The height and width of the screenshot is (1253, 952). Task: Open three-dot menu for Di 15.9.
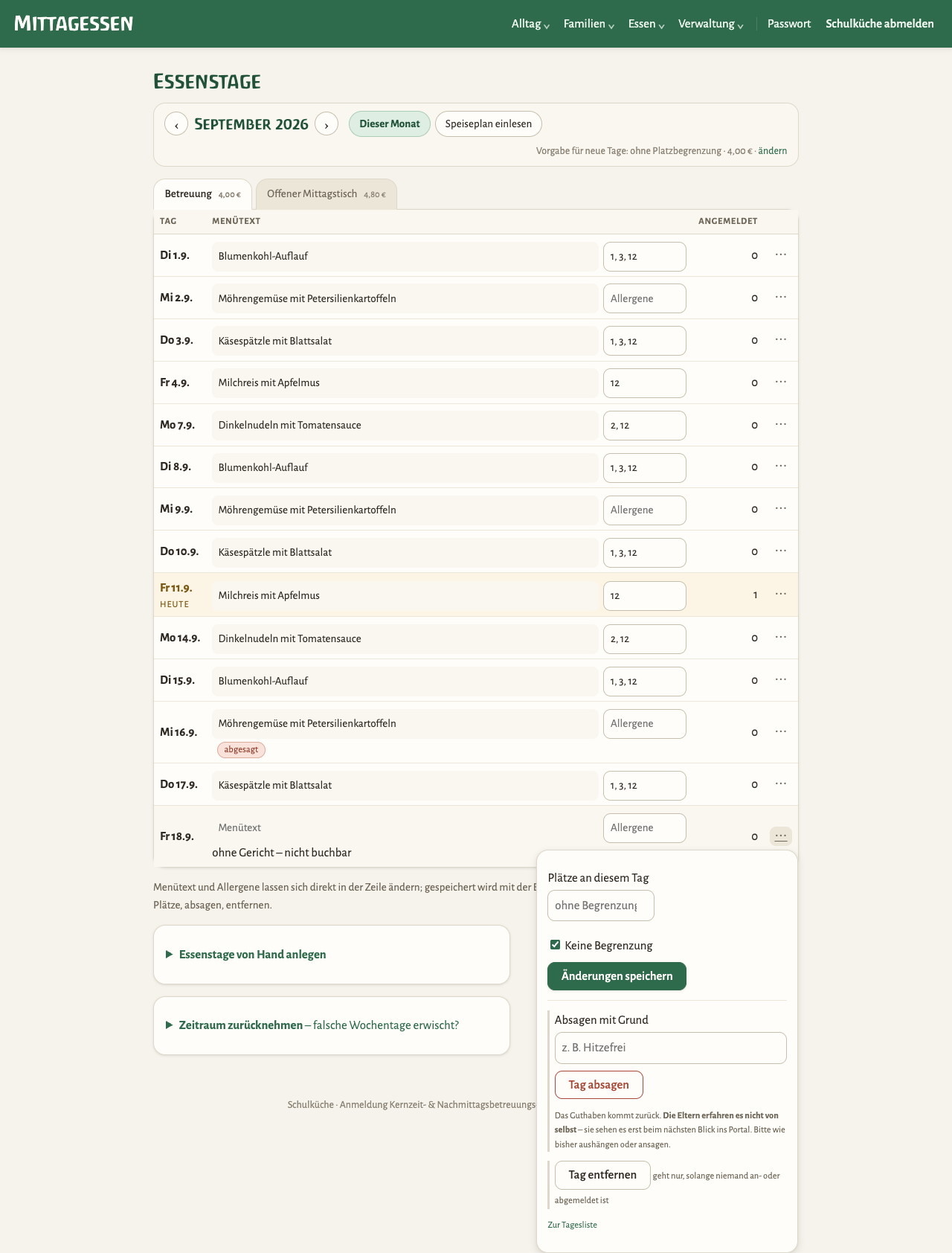pos(781,679)
